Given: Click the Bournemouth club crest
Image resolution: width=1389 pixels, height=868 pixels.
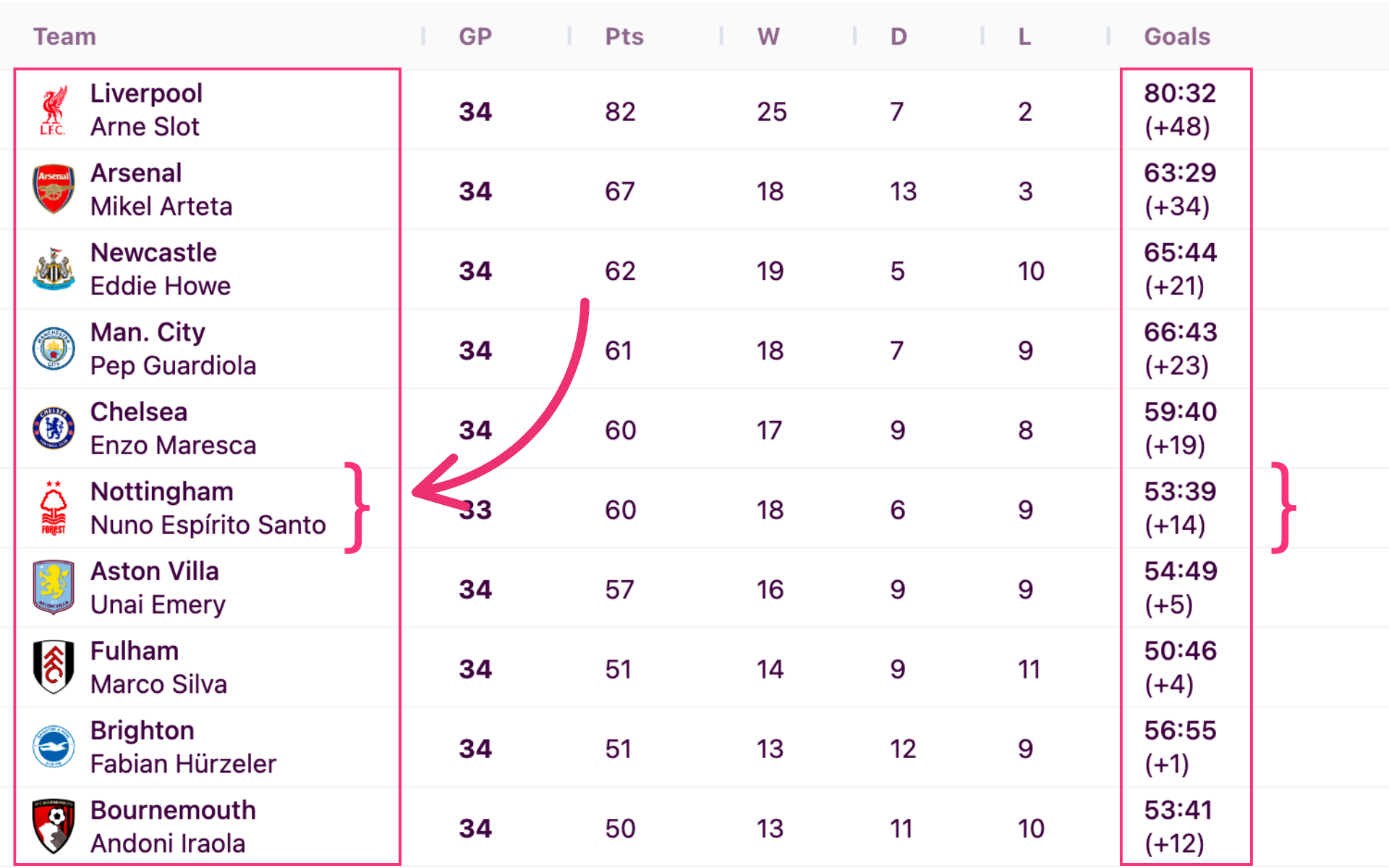Looking at the screenshot, I should click(54, 826).
